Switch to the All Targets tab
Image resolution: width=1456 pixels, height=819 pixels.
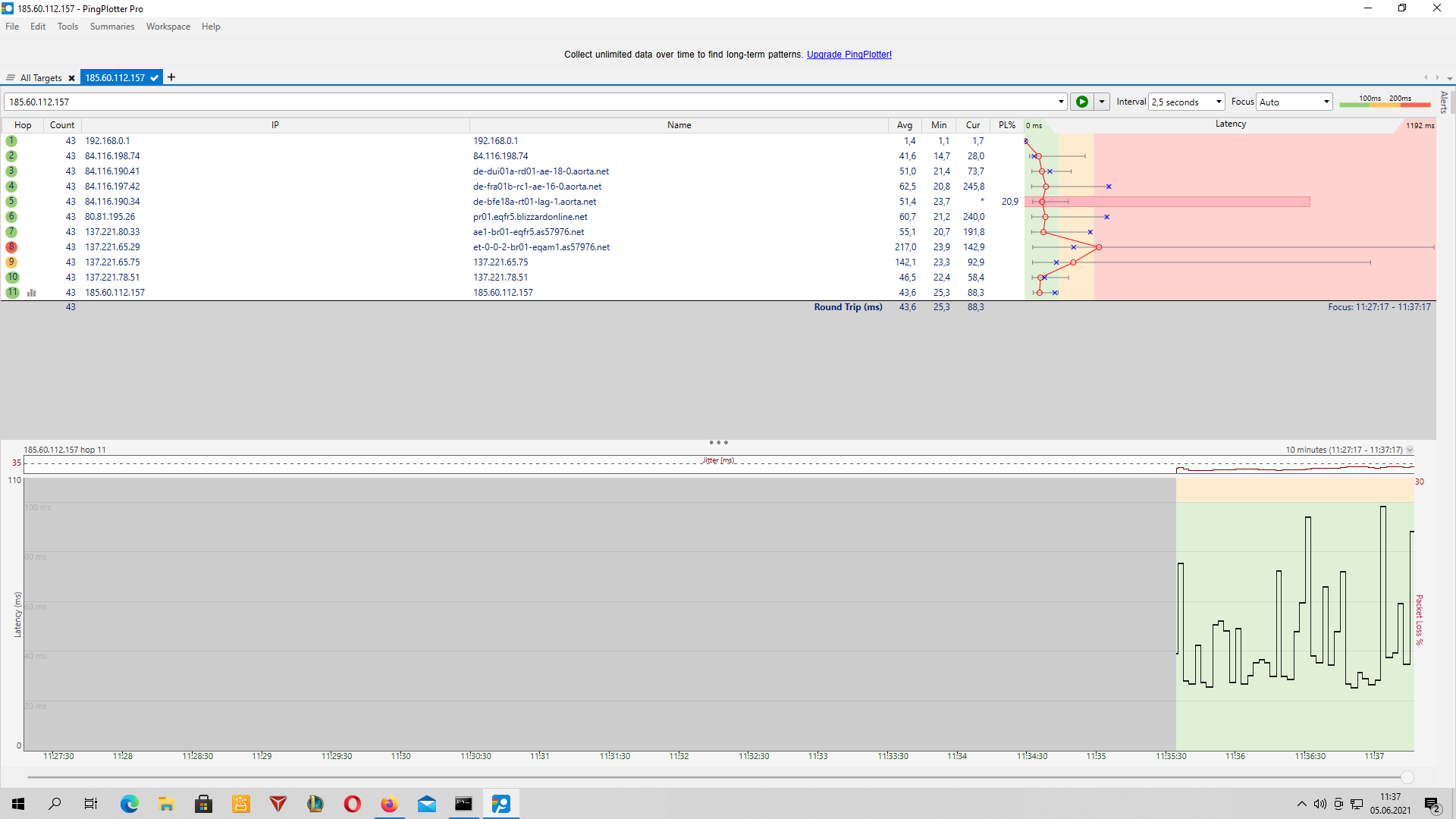(x=40, y=78)
